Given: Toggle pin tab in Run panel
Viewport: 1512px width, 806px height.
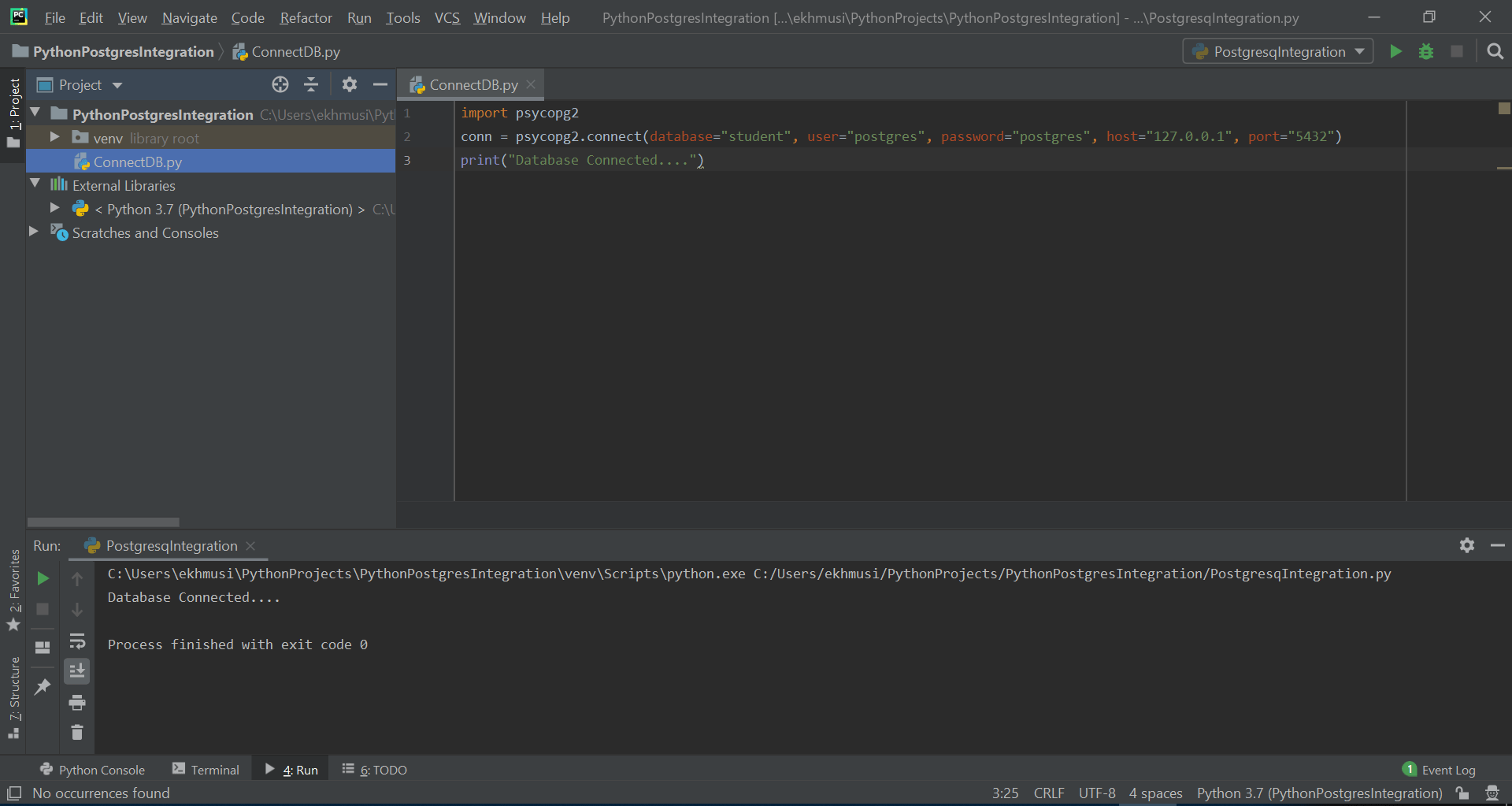Looking at the screenshot, I should pyautogui.click(x=43, y=687).
